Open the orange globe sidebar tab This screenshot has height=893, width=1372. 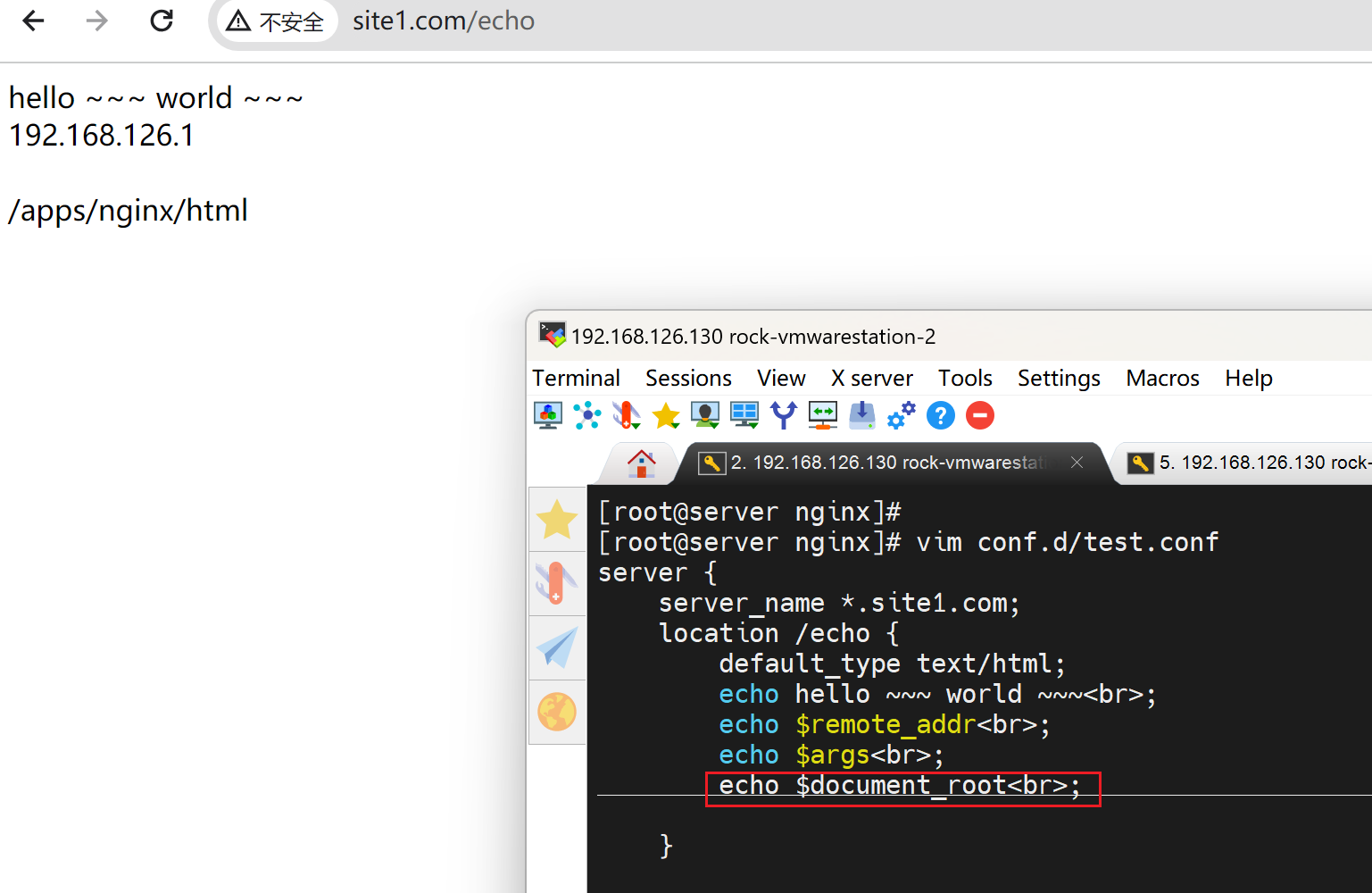pyautogui.click(x=557, y=713)
